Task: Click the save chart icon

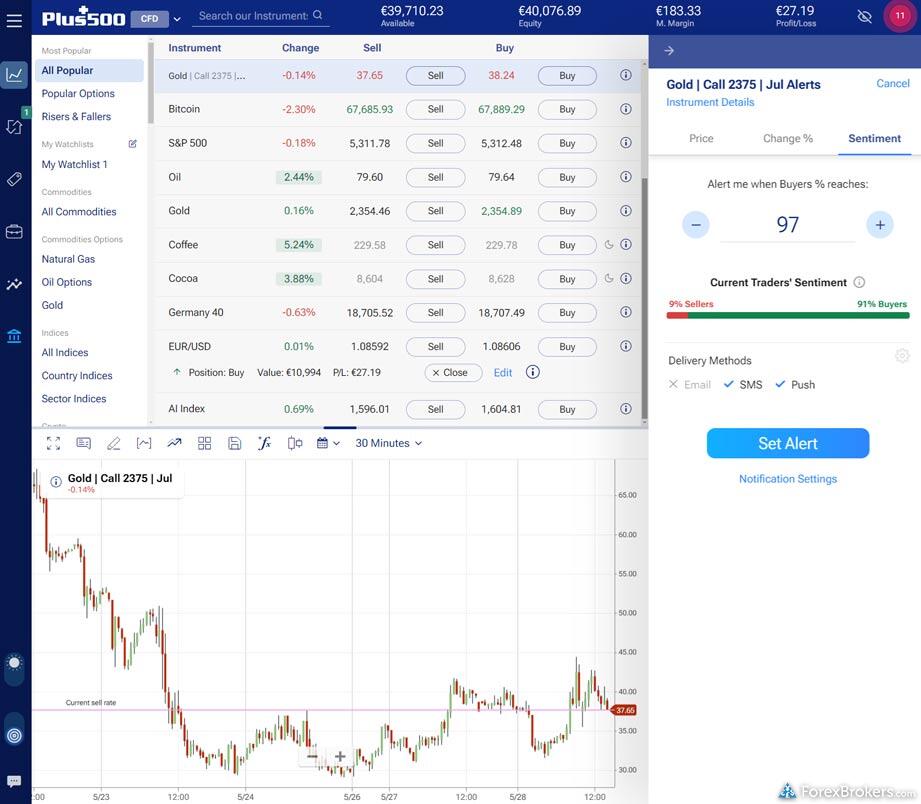Action: (234, 443)
